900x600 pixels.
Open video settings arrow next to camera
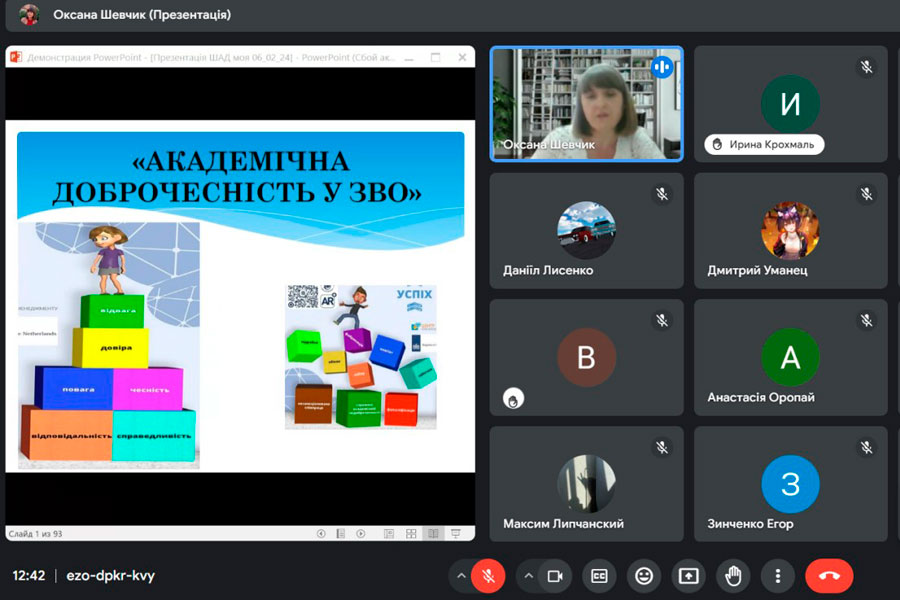pyautogui.click(x=529, y=575)
